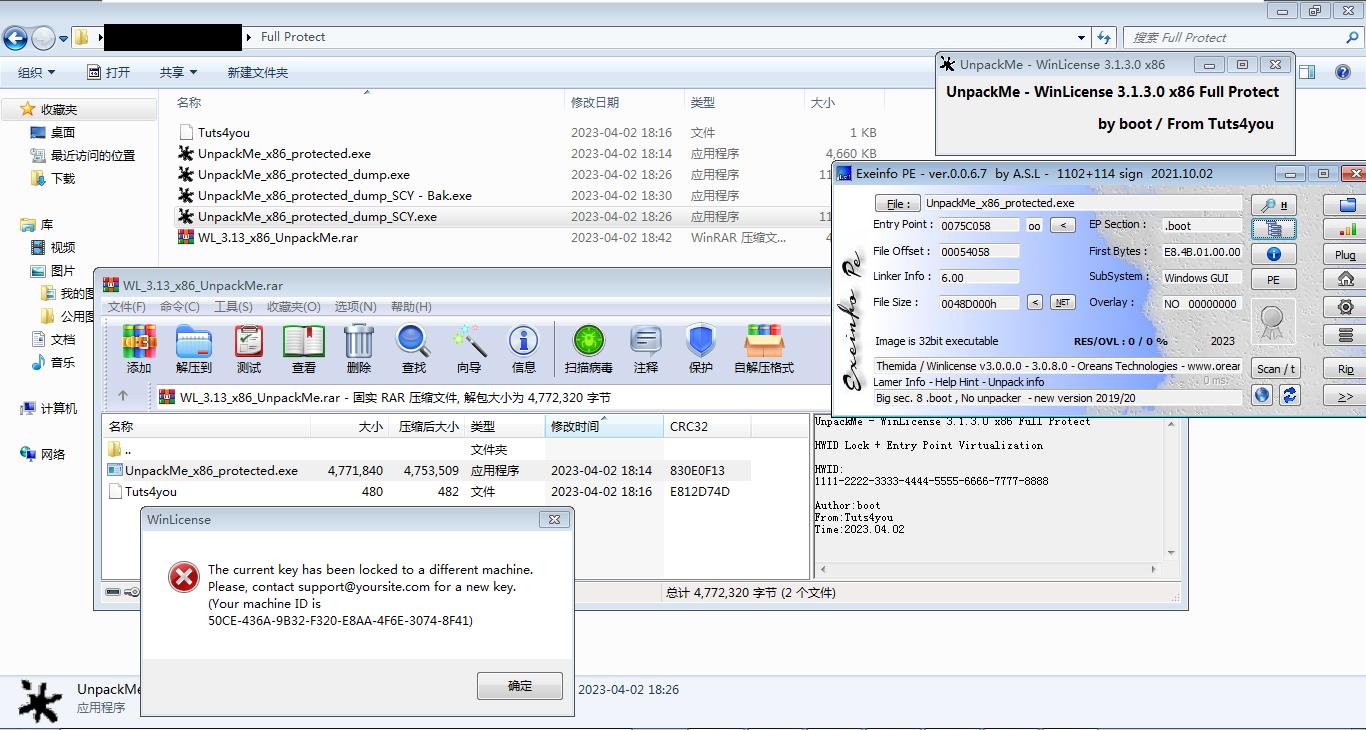1366x730 pixels.
Task: Click the Exeinfo PE Rip button
Action: tap(1346, 369)
